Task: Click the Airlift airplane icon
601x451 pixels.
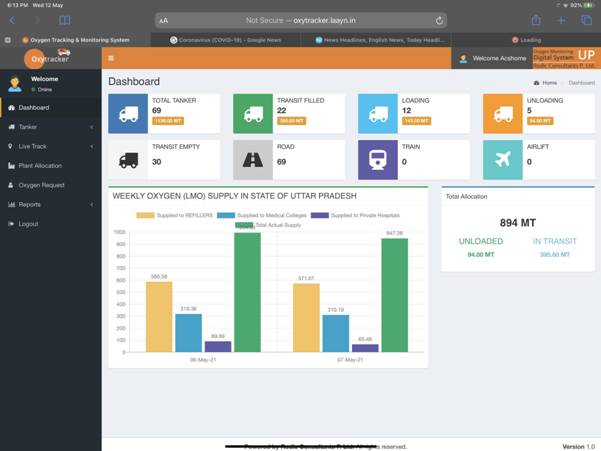Action: point(502,159)
